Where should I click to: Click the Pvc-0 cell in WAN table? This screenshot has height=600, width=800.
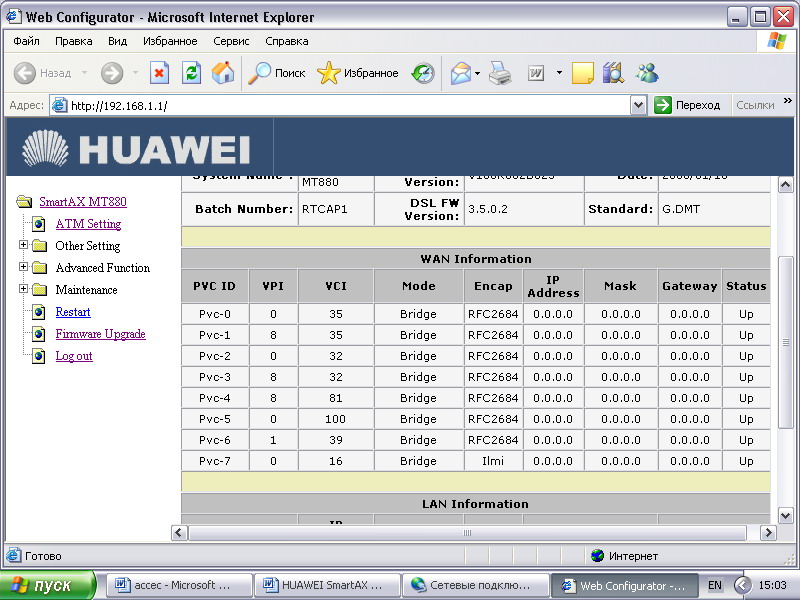215,314
